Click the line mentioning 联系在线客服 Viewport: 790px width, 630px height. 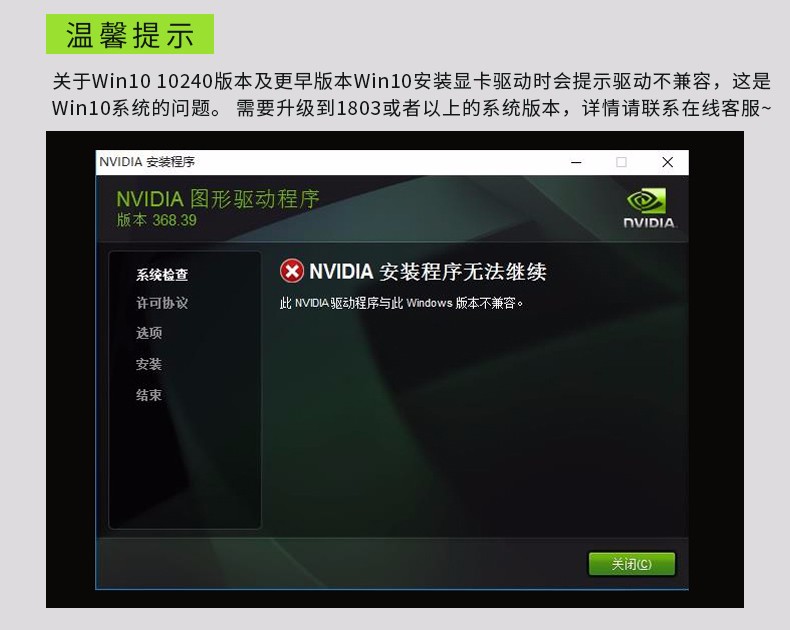(412, 108)
